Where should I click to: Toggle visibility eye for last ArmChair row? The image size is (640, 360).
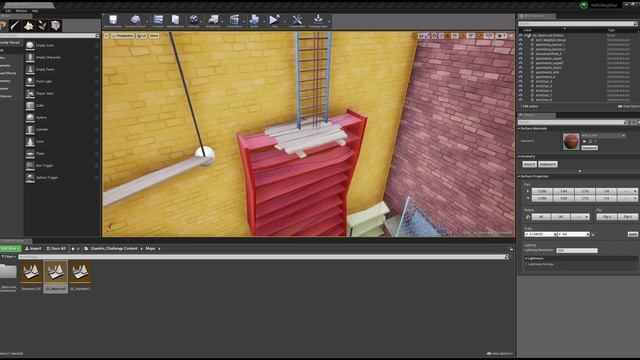[x=520, y=100]
